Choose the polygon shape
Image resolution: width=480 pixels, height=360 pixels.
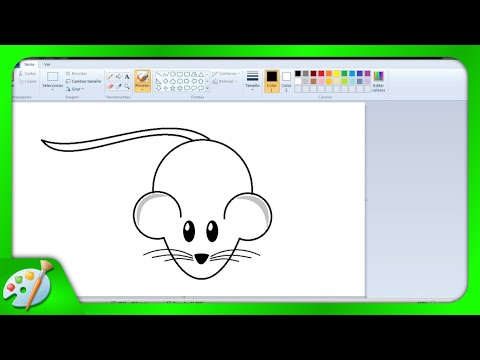[x=194, y=74]
